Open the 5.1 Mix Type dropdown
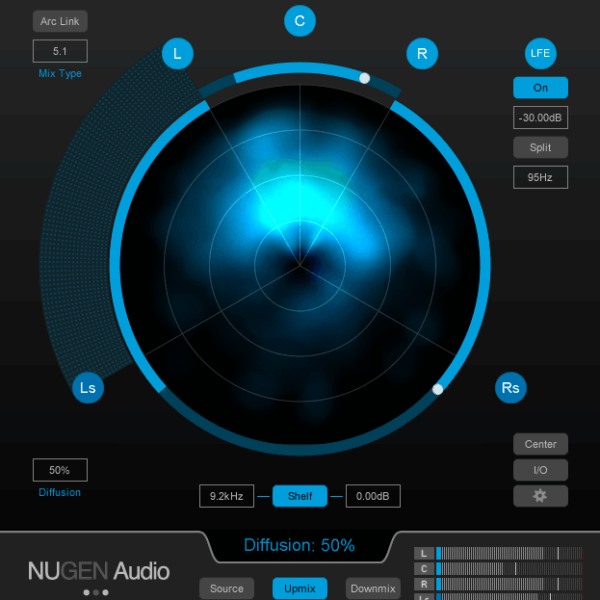 60,51
